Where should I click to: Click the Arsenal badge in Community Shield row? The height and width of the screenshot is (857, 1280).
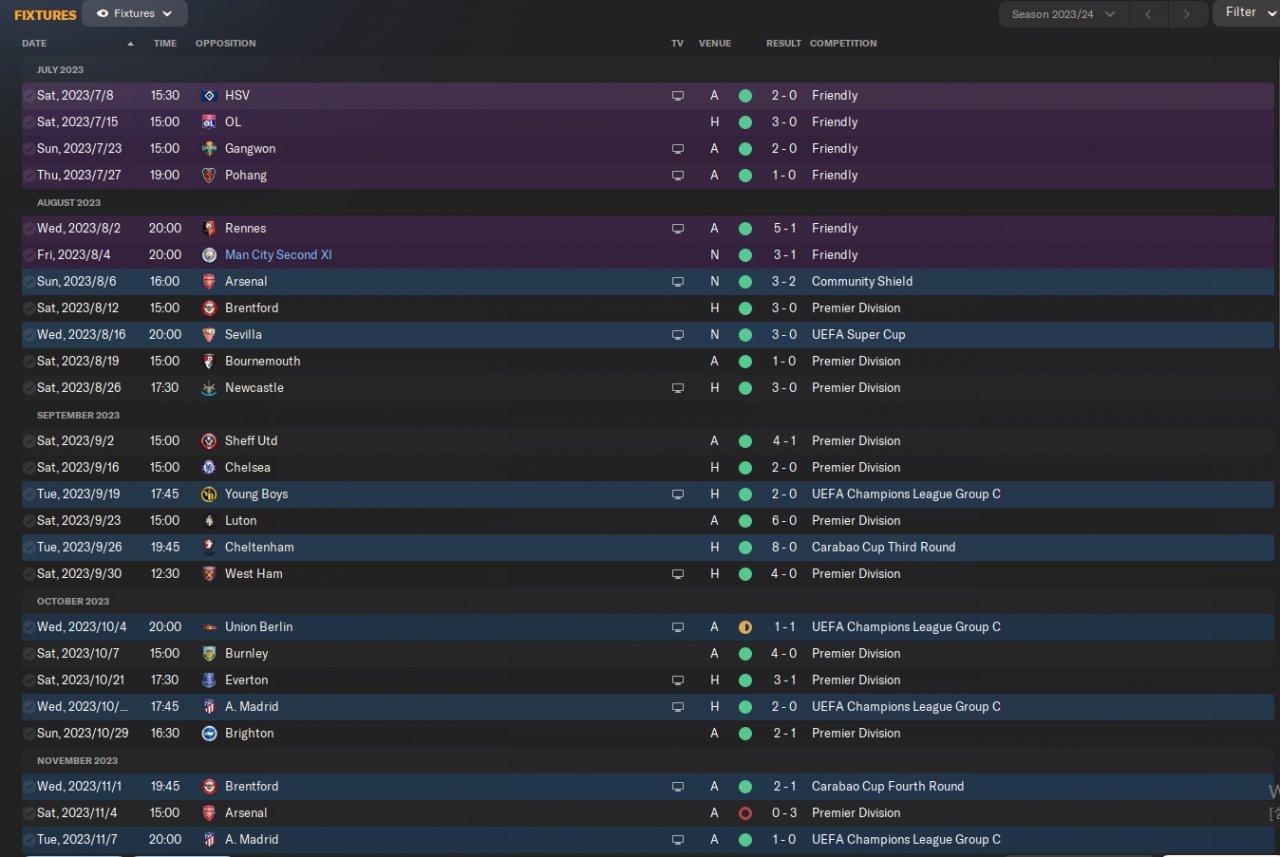click(209, 282)
